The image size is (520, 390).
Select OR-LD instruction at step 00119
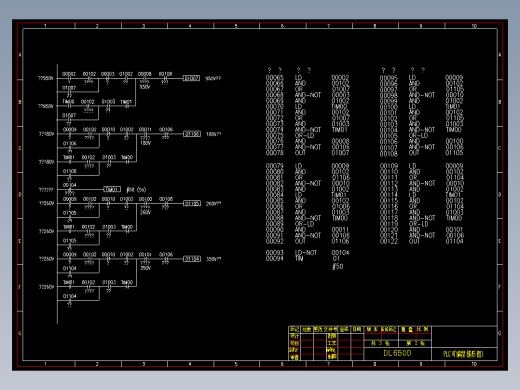418,224
